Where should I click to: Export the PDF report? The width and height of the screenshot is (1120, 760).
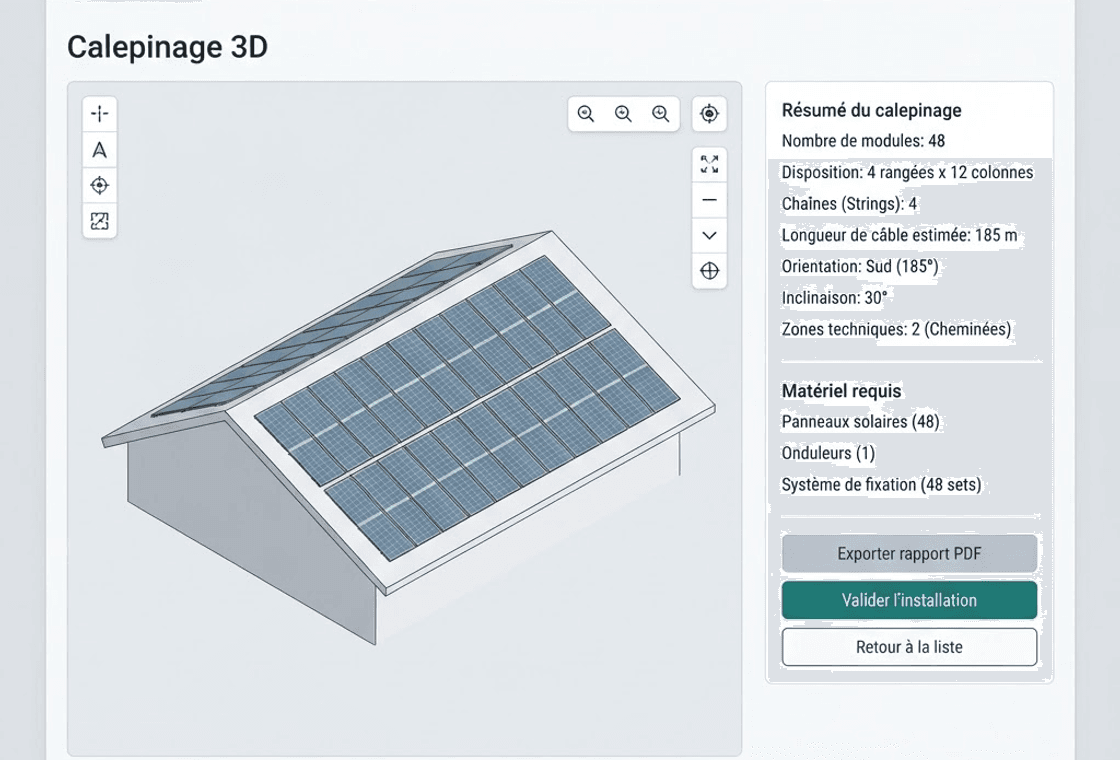coord(909,554)
